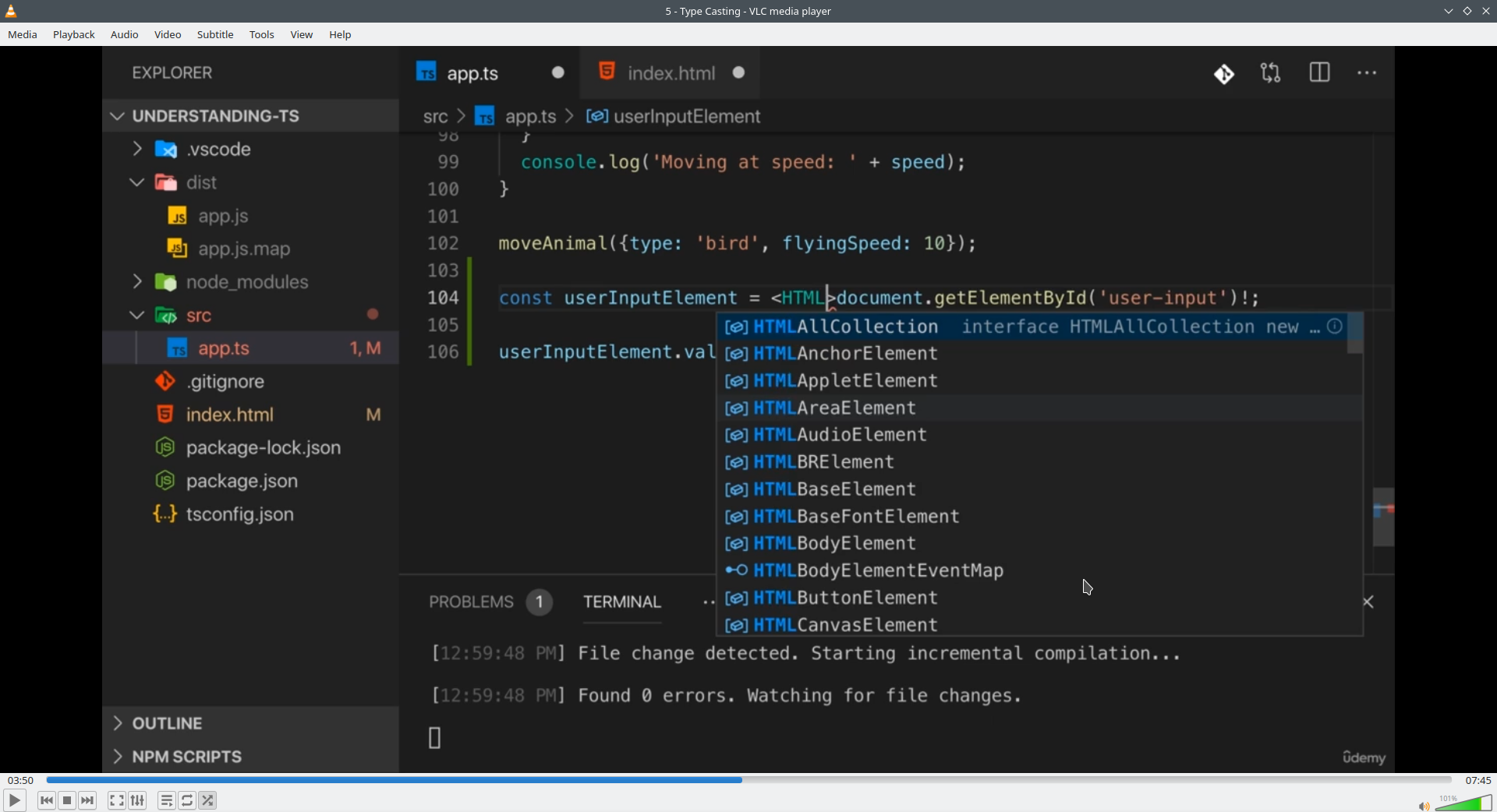Choose HTMLAudioElement suggestion
The image size is (1497, 812).
pyautogui.click(x=1032, y=435)
